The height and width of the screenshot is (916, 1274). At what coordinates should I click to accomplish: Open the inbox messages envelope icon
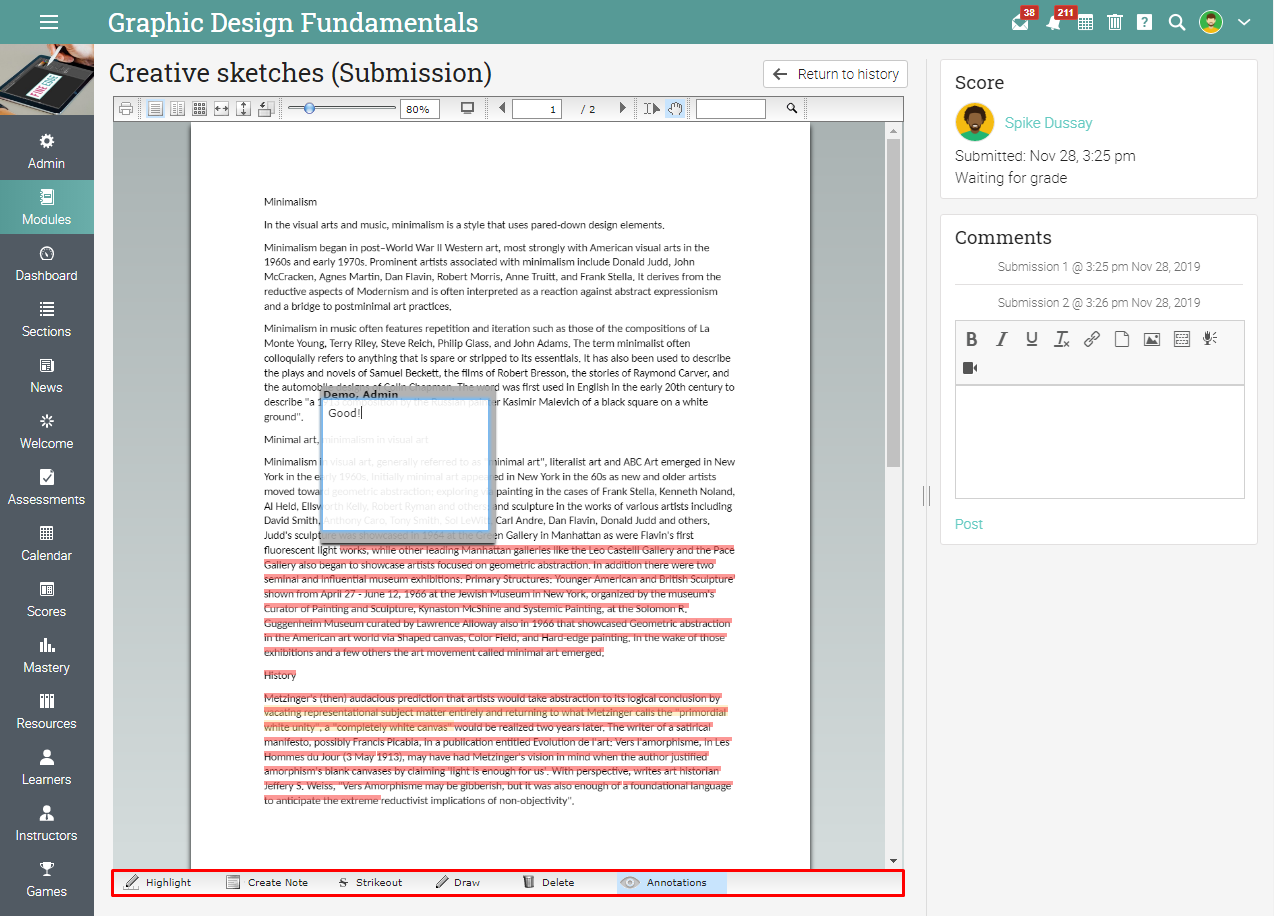click(x=1020, y=22)
